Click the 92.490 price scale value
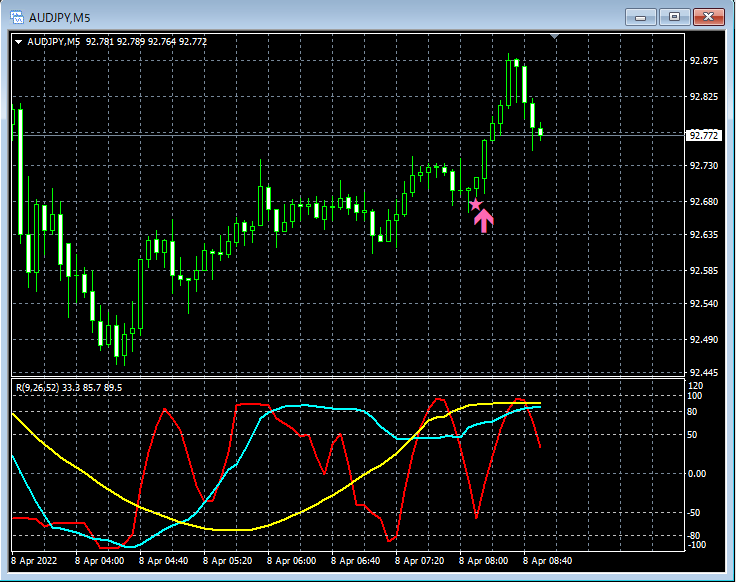 pos(703,339)
